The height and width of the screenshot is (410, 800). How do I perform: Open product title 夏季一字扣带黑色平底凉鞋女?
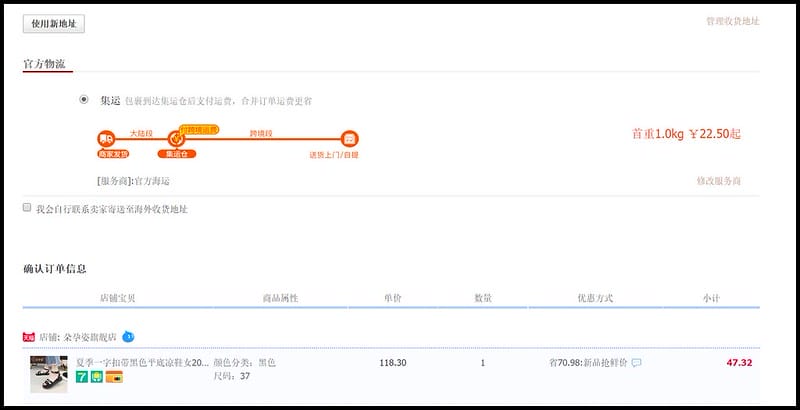click(142, 363)
